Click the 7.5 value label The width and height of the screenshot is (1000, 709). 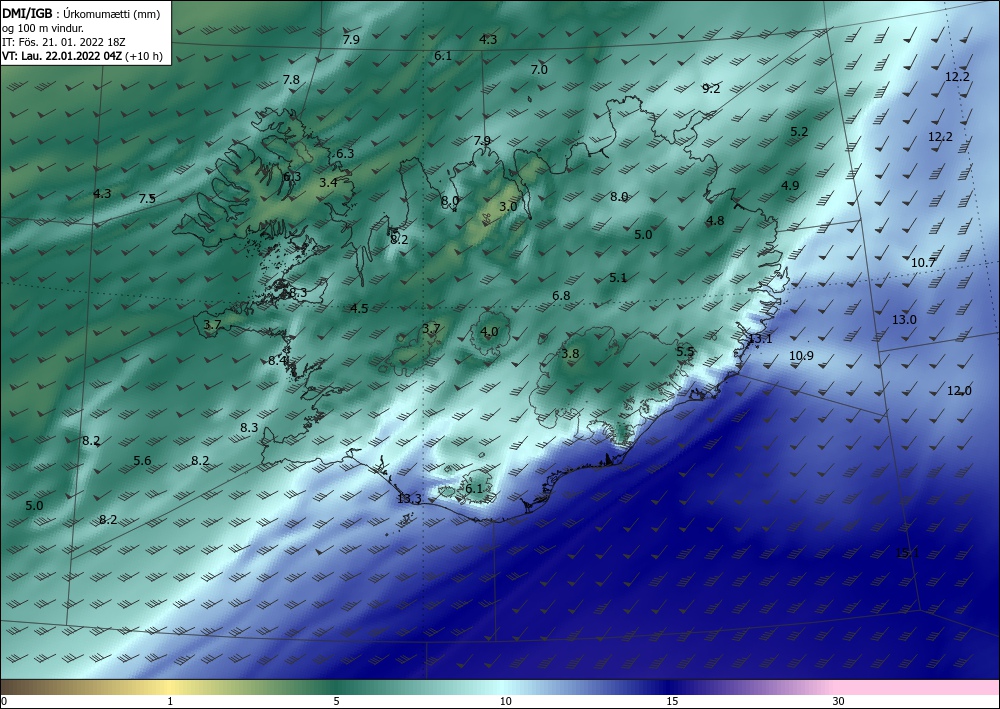(147, 198)
